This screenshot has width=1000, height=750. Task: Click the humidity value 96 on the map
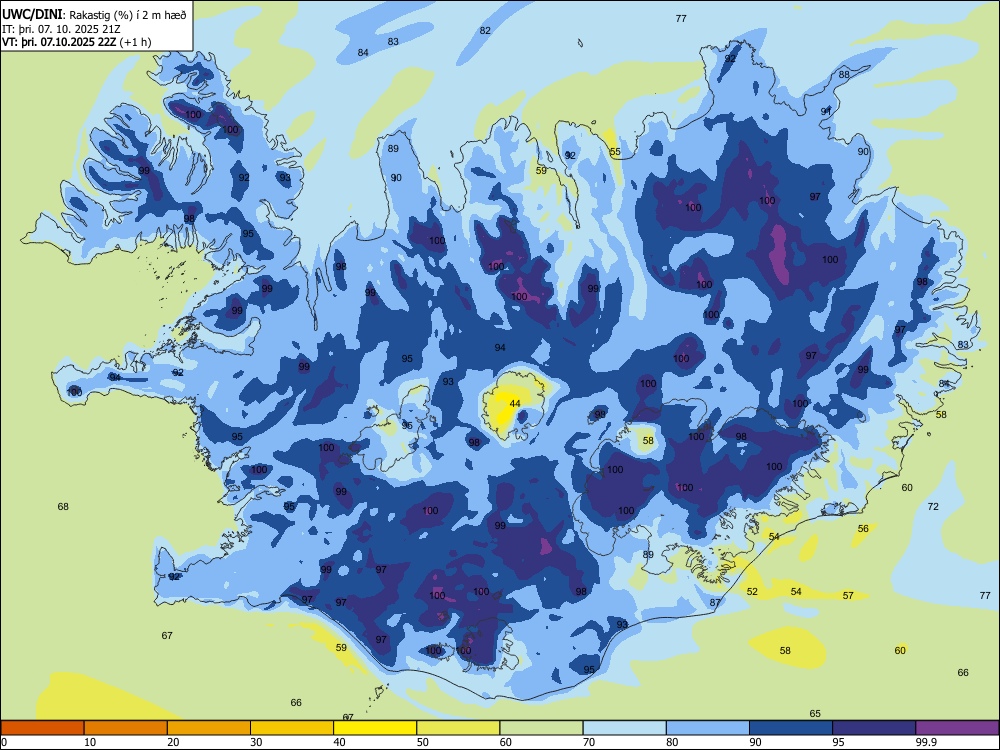coord(407,425)
